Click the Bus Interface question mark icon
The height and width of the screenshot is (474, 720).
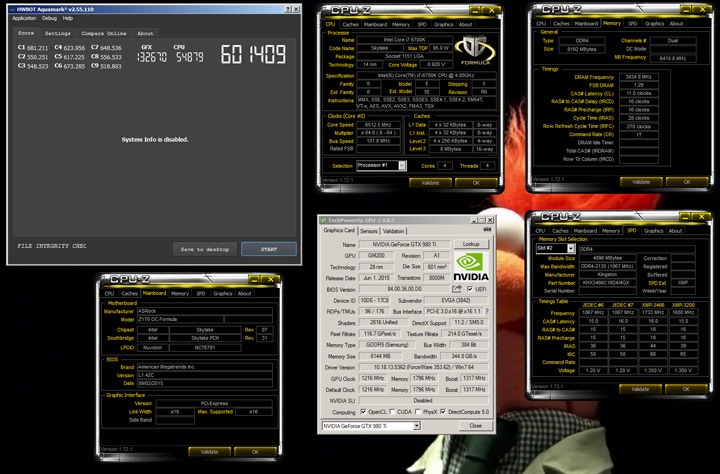tap(487, 311)
